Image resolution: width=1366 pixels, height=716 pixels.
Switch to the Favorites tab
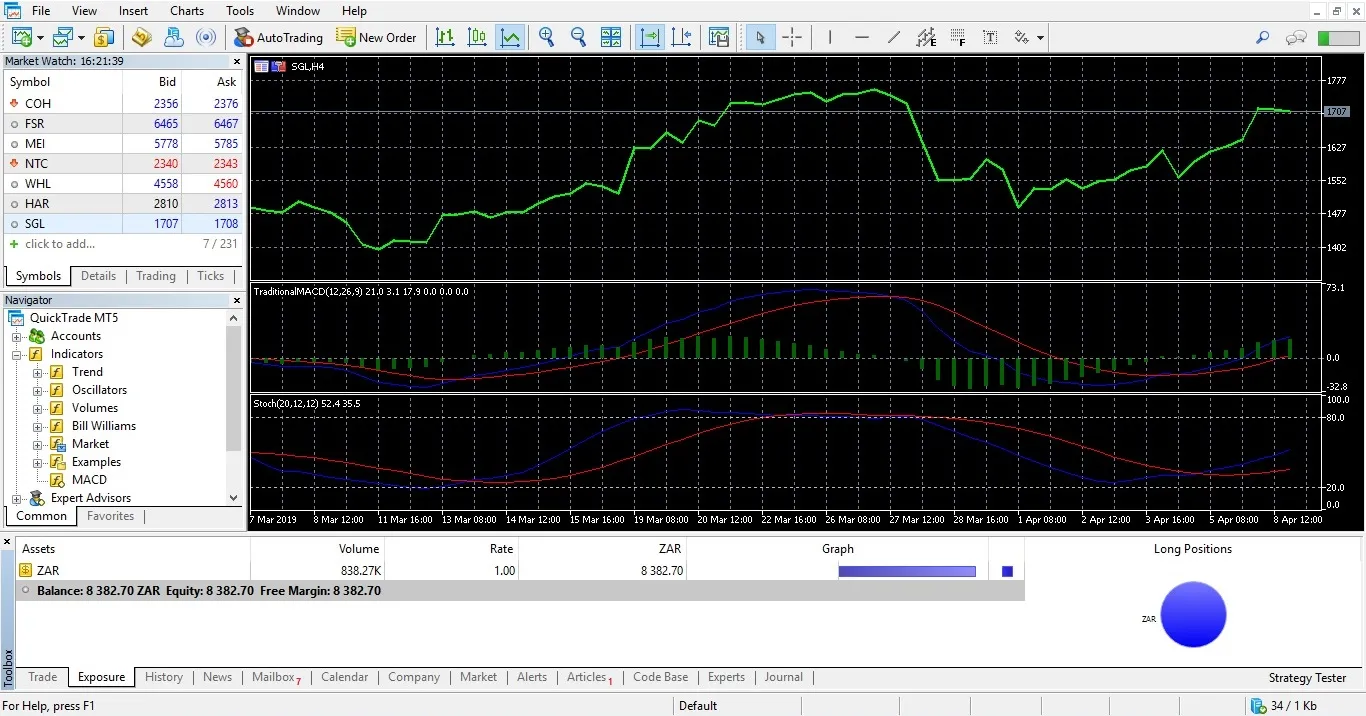click(x=111, y=516)
